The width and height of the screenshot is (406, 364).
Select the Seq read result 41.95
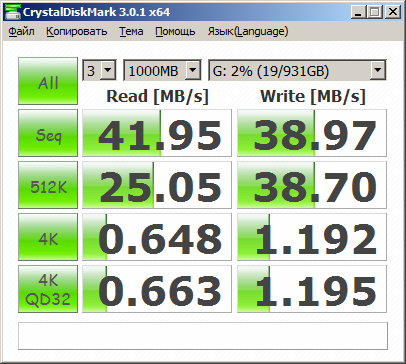[x=157, y=133]
